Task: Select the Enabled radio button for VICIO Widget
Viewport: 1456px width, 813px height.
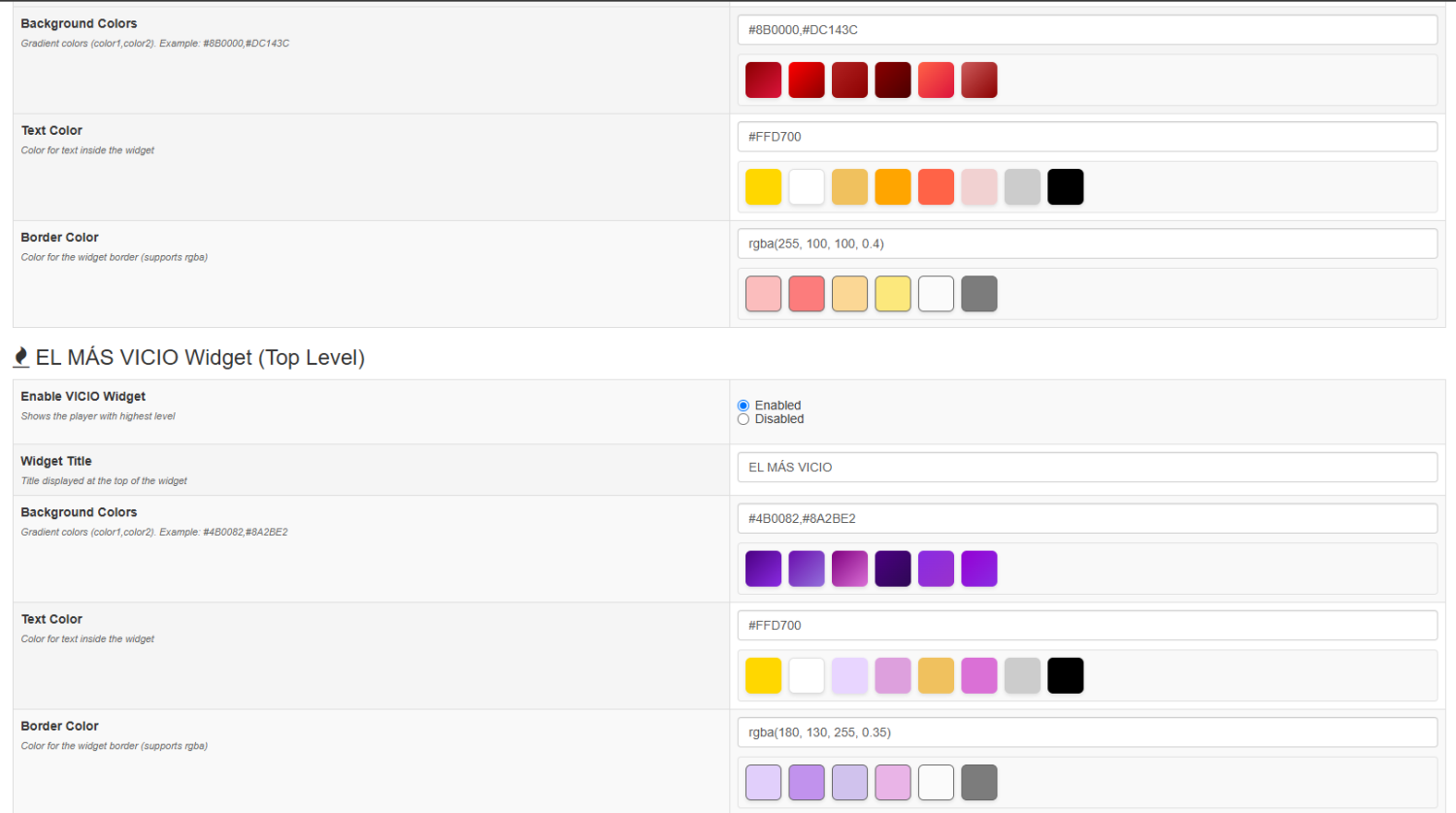Action: coord(744,406)
